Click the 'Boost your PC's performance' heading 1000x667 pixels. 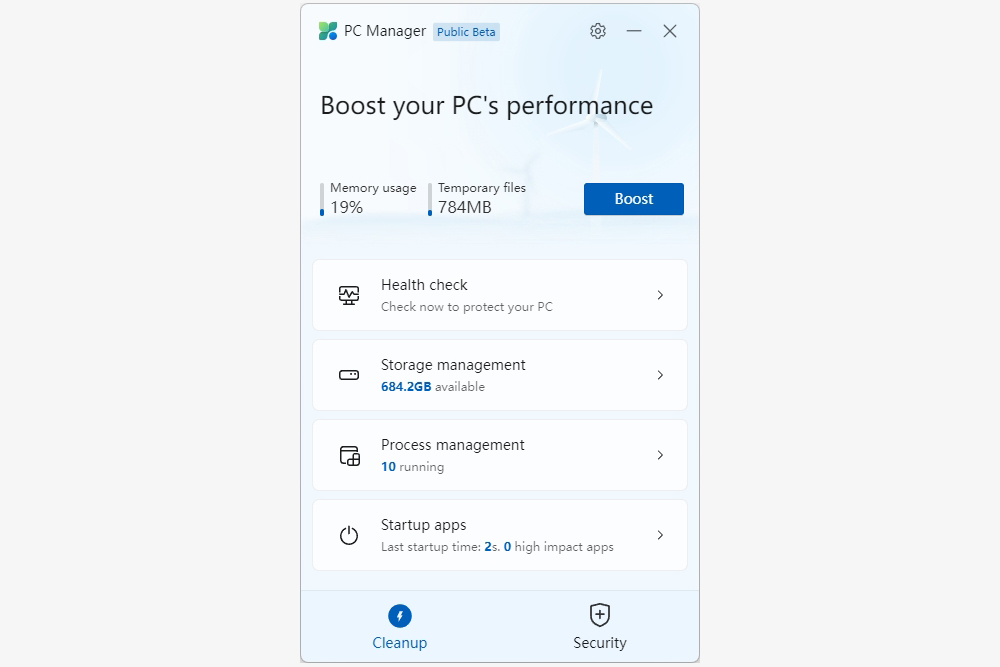click(x=487, y=106)
